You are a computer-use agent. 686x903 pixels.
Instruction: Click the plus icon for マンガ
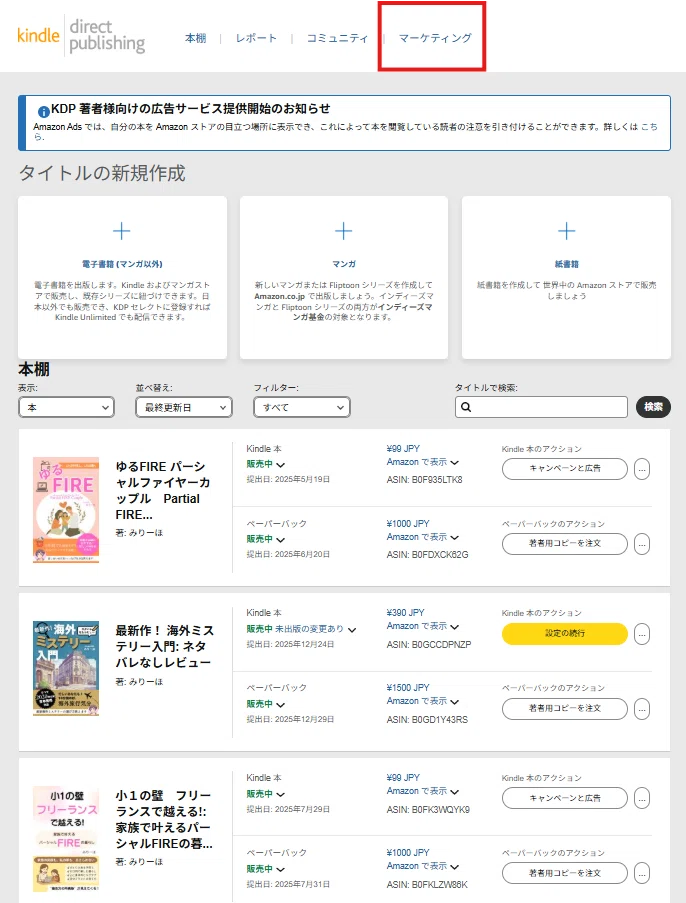pyautogui.click(x=343, y=231)
